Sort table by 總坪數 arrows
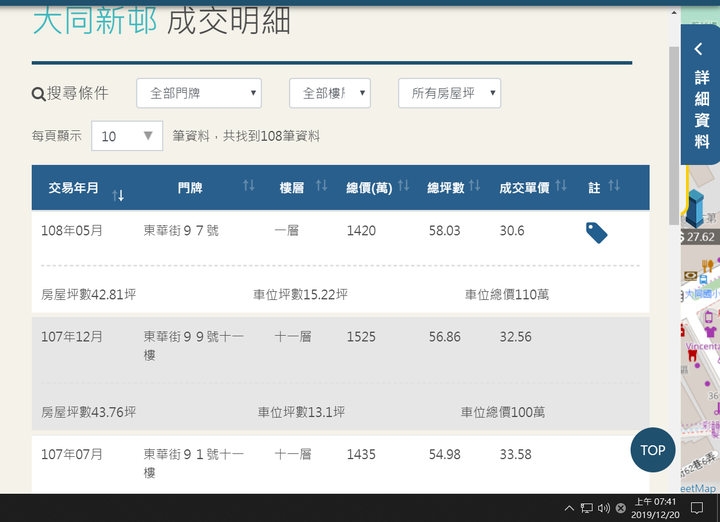 coord(474,185)
